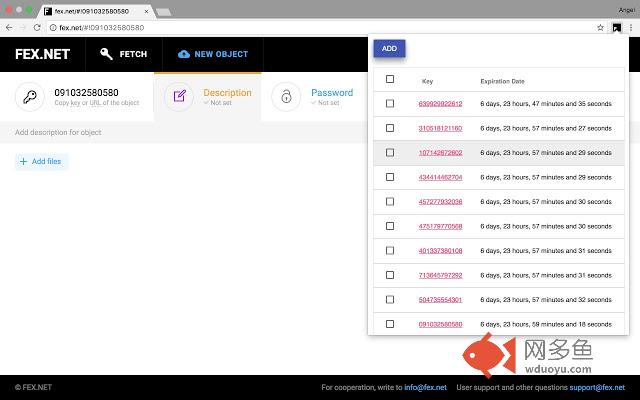Open the NEW OBJECT tab
The height and width of the screenshot is (400, 640).
pyautogui.click(x=213, y=54)
